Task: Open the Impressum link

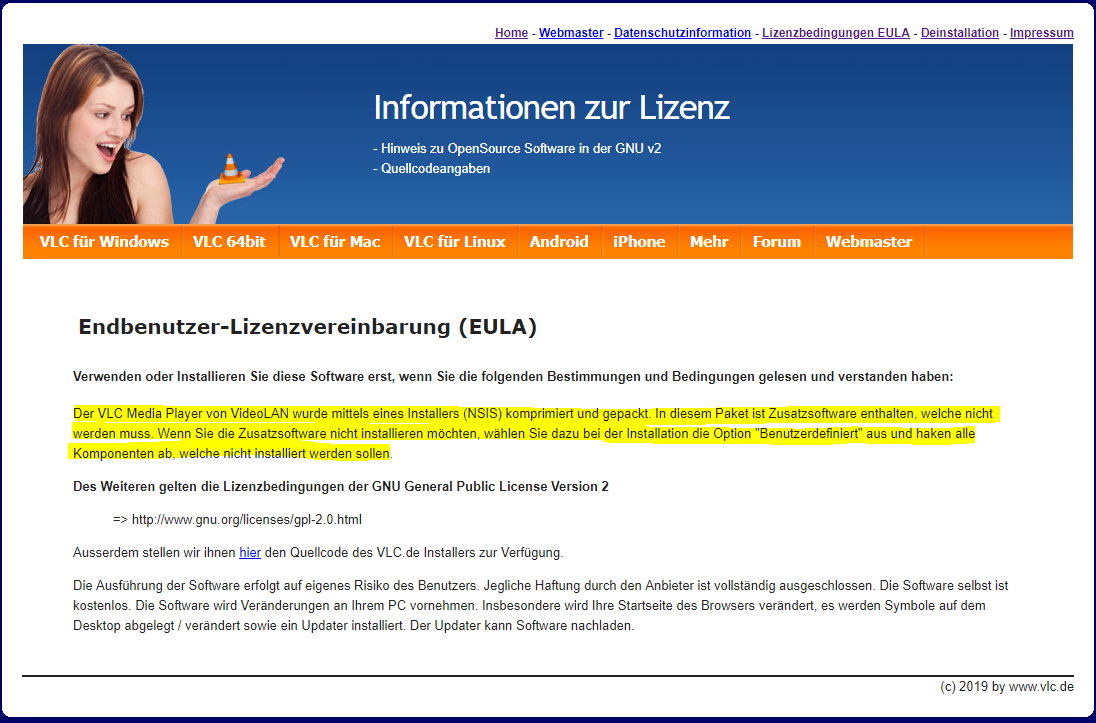Action: (x=1041, y=33)
